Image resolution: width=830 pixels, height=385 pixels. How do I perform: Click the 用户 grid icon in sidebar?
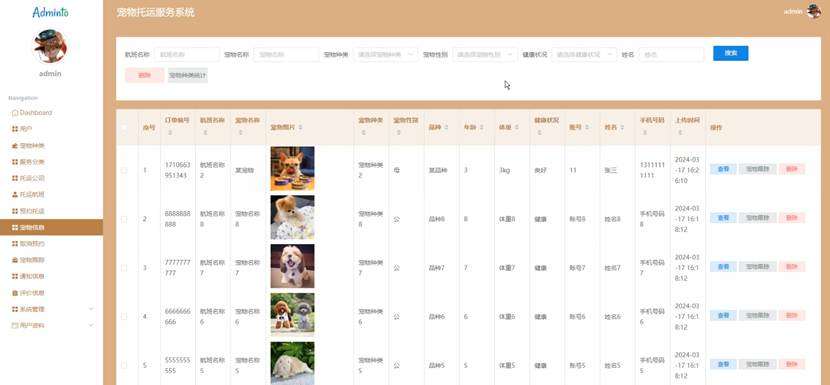click(15, 129)
